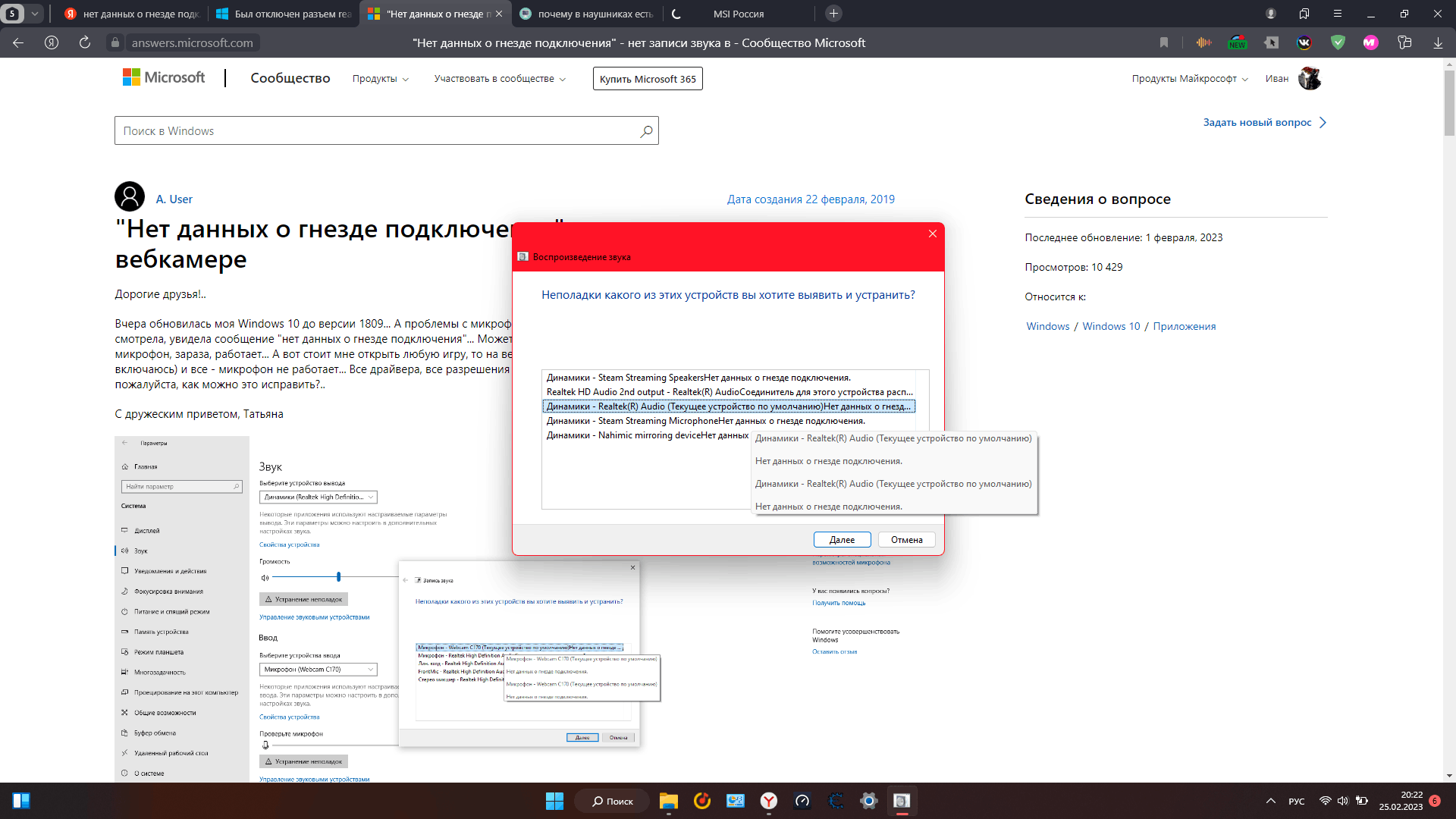This screenshot has width=1456, height=819.
Task: Expand Продукты dropdown menu
Action: click(381, 79)
